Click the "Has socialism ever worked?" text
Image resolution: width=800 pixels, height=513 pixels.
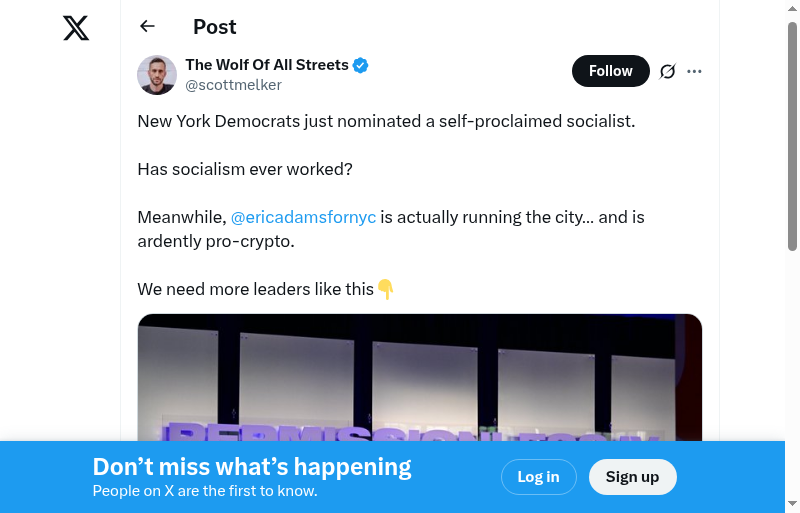(245, 169)
